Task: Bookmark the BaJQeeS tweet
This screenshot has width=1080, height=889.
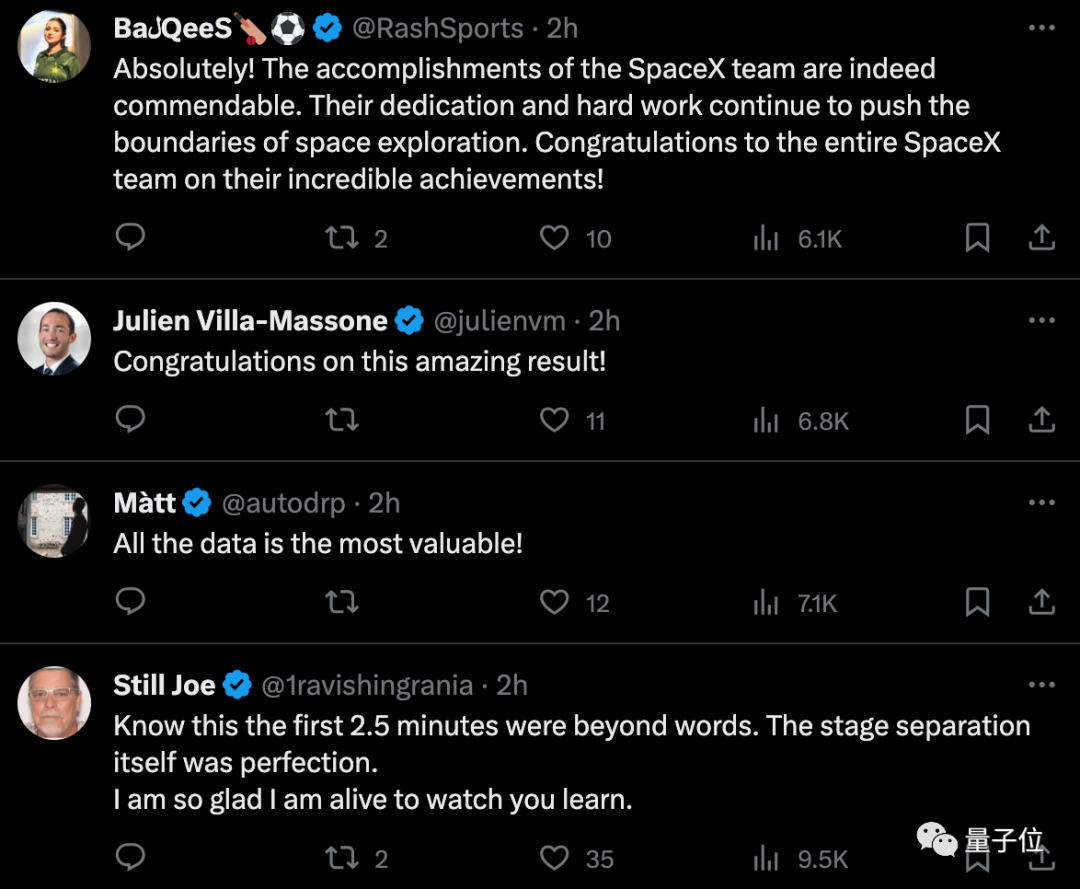Action: pos(977,238)
